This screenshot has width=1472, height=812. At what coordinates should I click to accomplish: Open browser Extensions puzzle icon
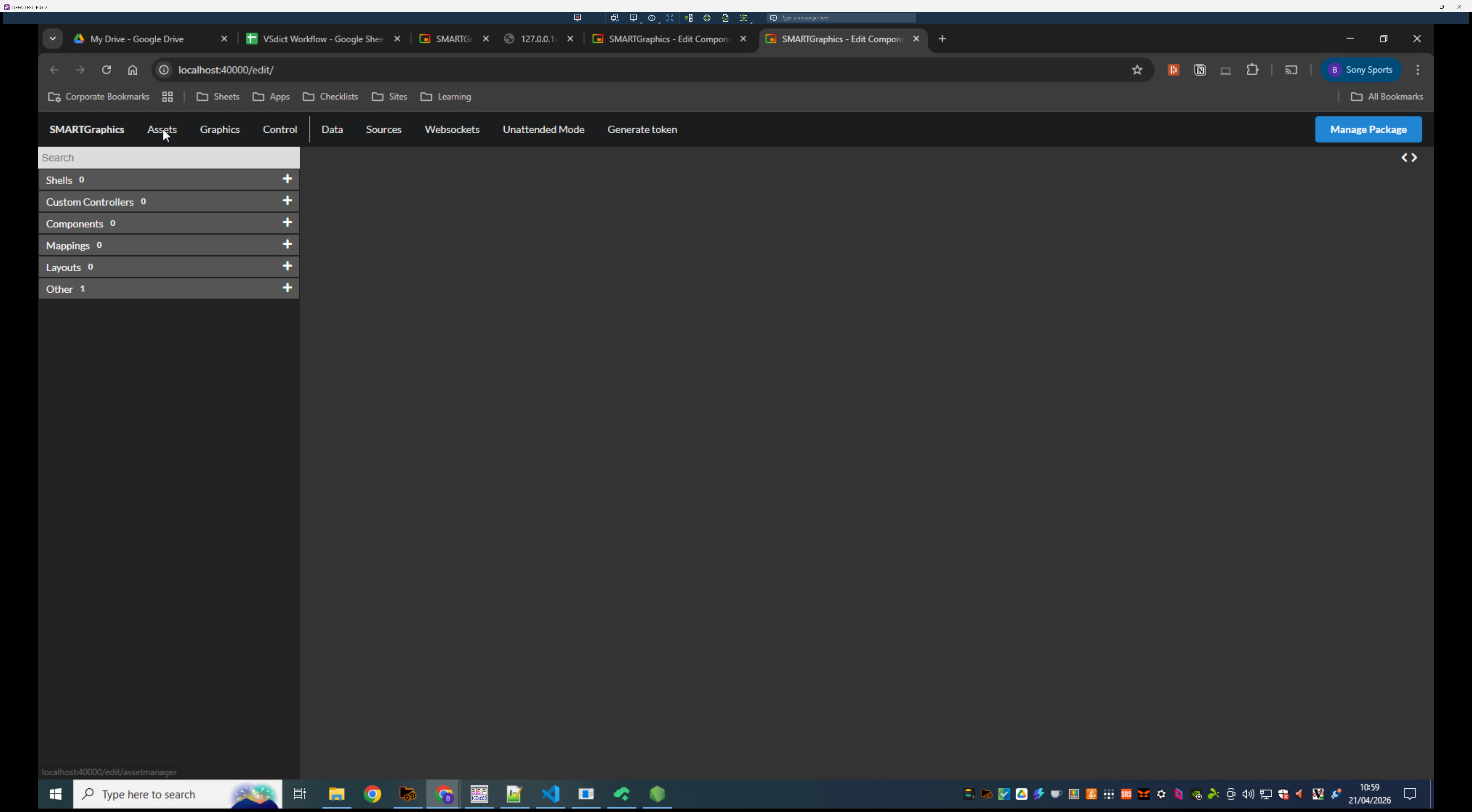point(1252,70)
